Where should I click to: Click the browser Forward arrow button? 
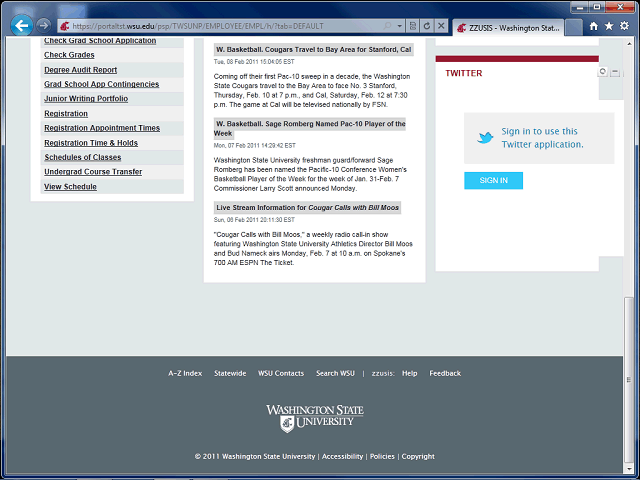(43, 26)
